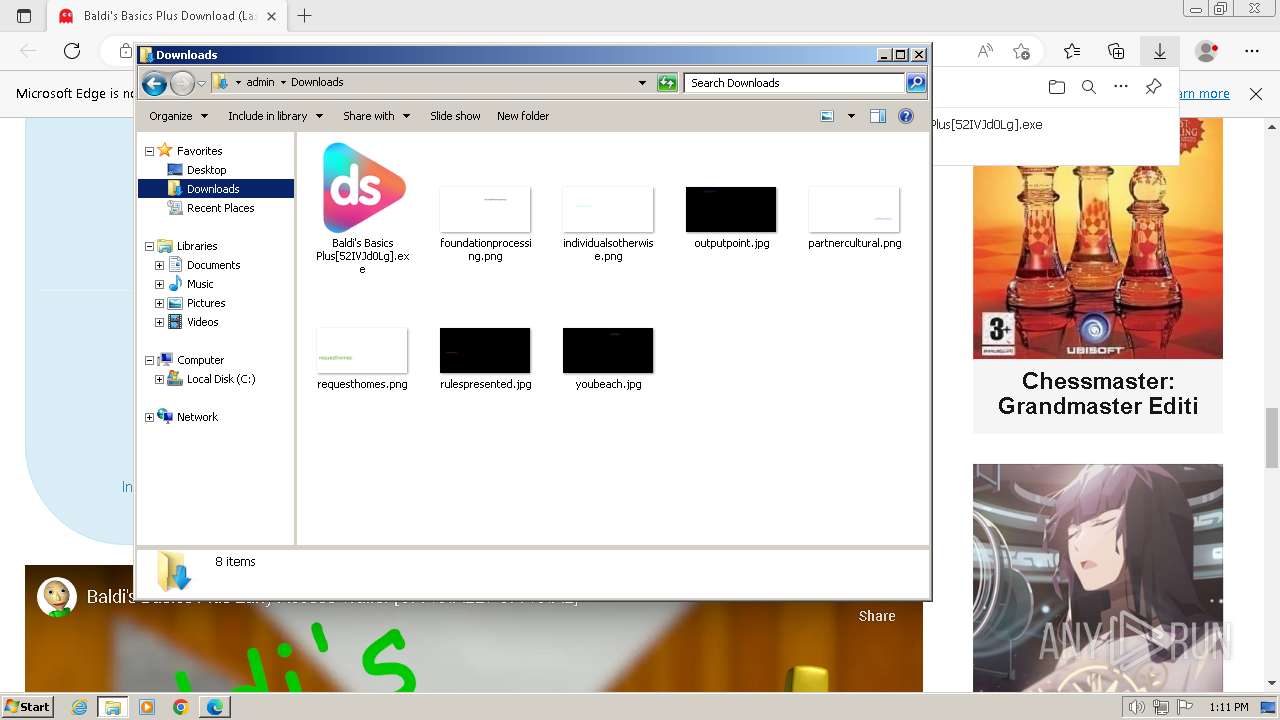This screenshot has height=720, width=1280.
Task: Open Edge profile avatar icon
Action: (1207, 51)
